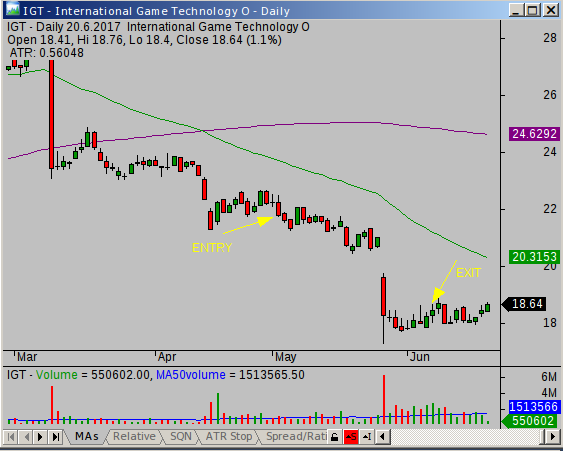Minimize the IGT chart window
Image resolution: width=563 pixels, height=451 pixels.
point(516,10)
